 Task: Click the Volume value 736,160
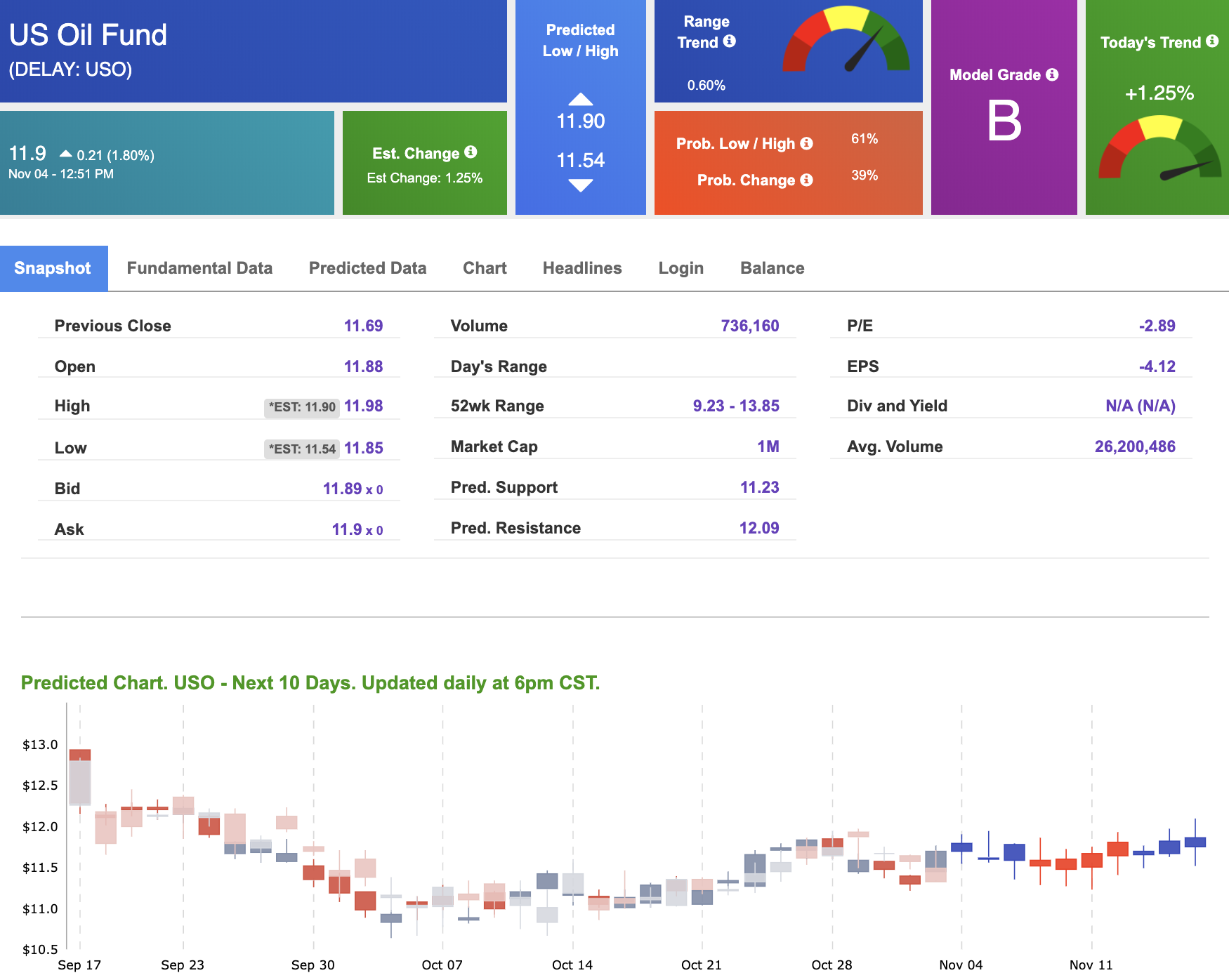click(x=750, y=326)
